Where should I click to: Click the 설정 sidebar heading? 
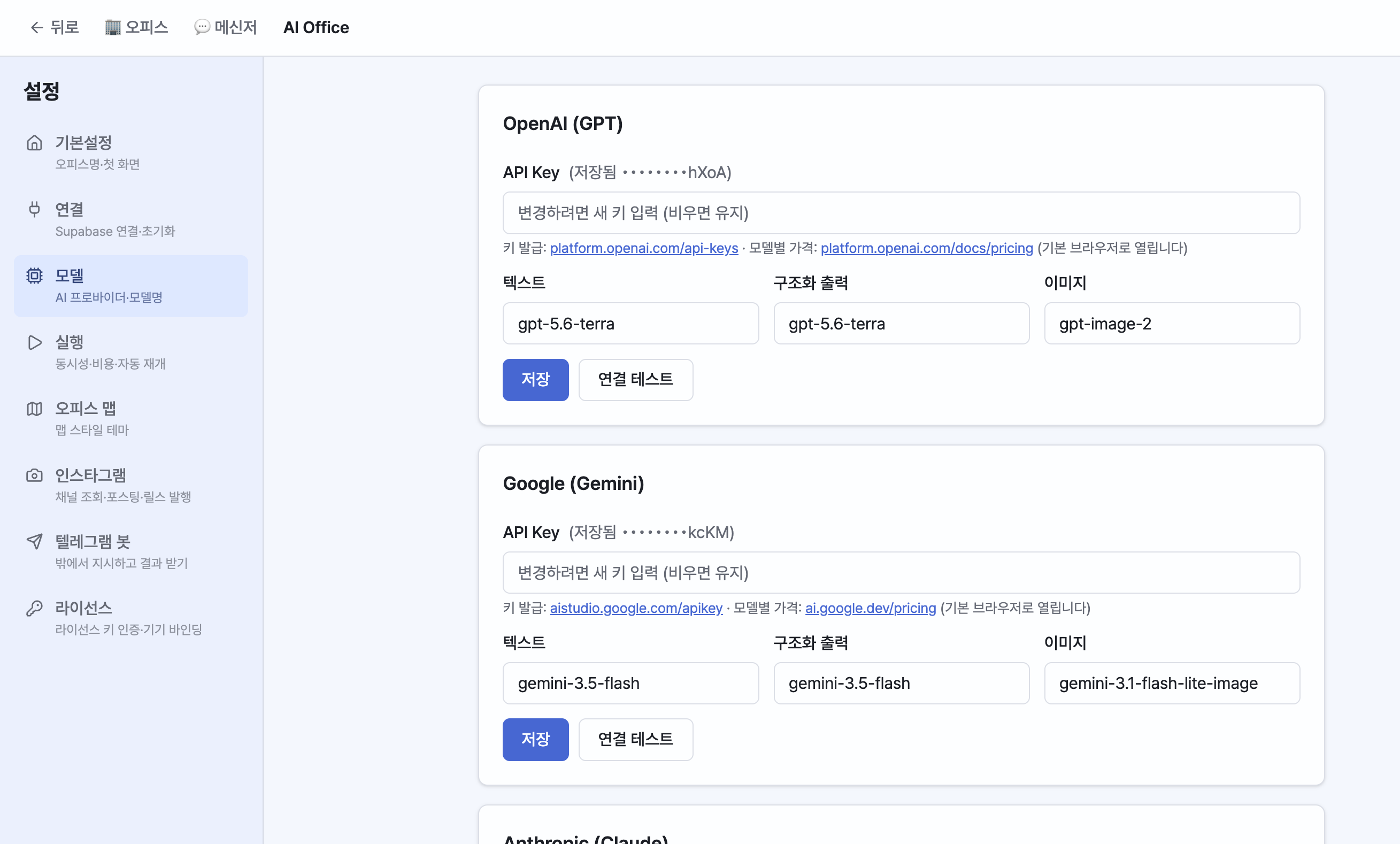coord(42,91)
